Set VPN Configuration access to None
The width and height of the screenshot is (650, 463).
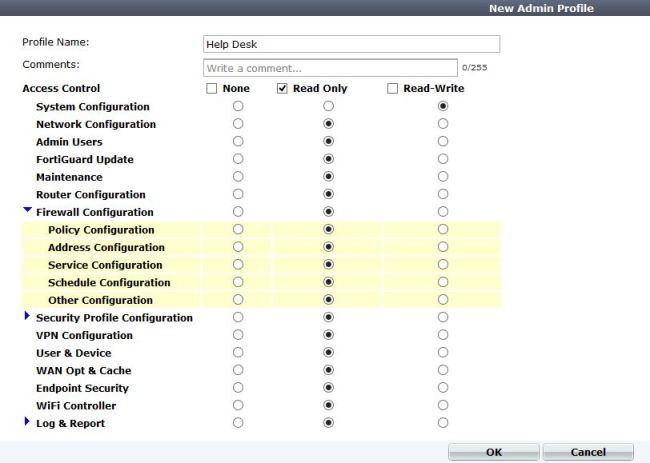point(238,335)
